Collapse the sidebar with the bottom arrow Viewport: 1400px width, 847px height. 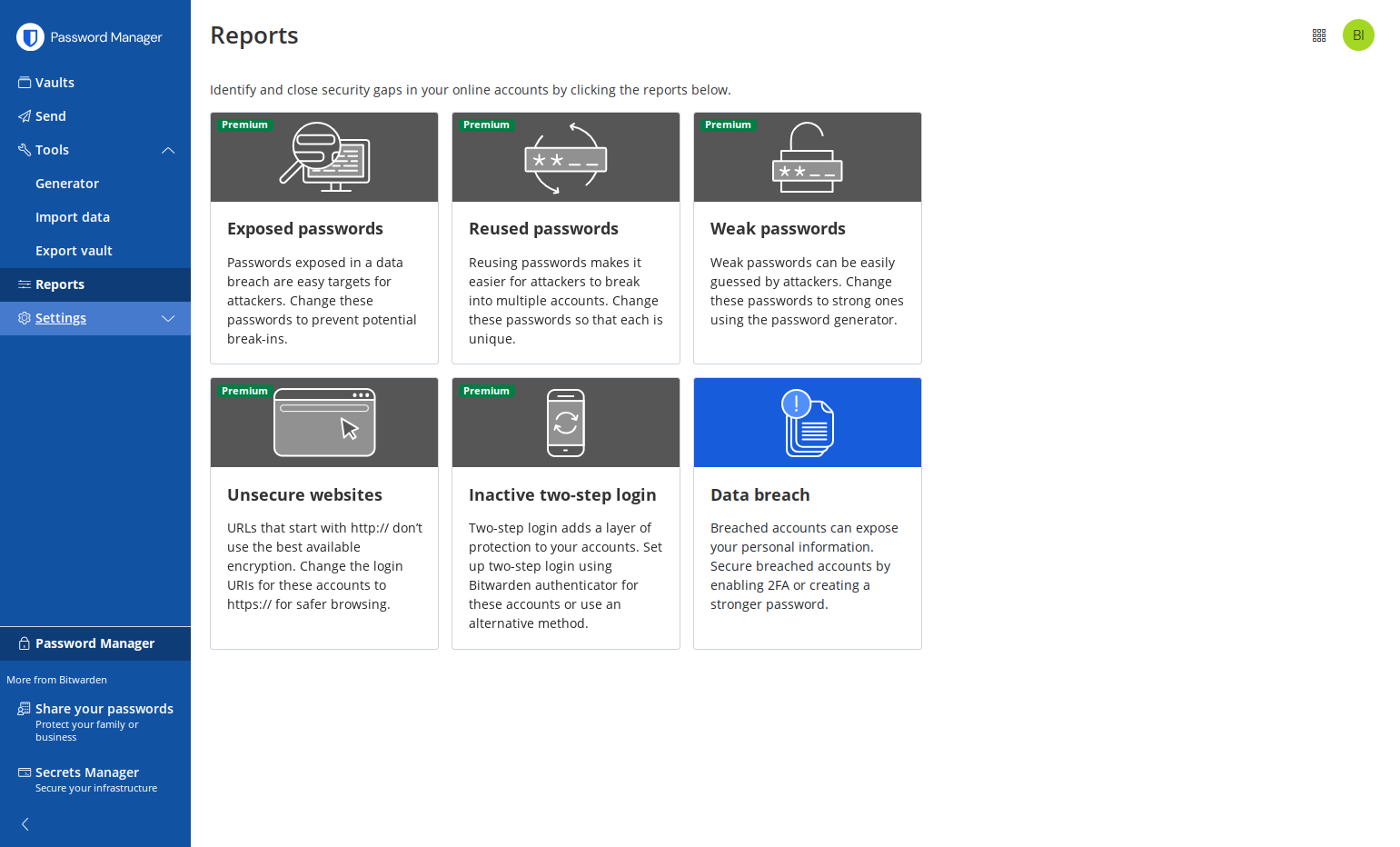pyautogui.click(x=25, y=824)
